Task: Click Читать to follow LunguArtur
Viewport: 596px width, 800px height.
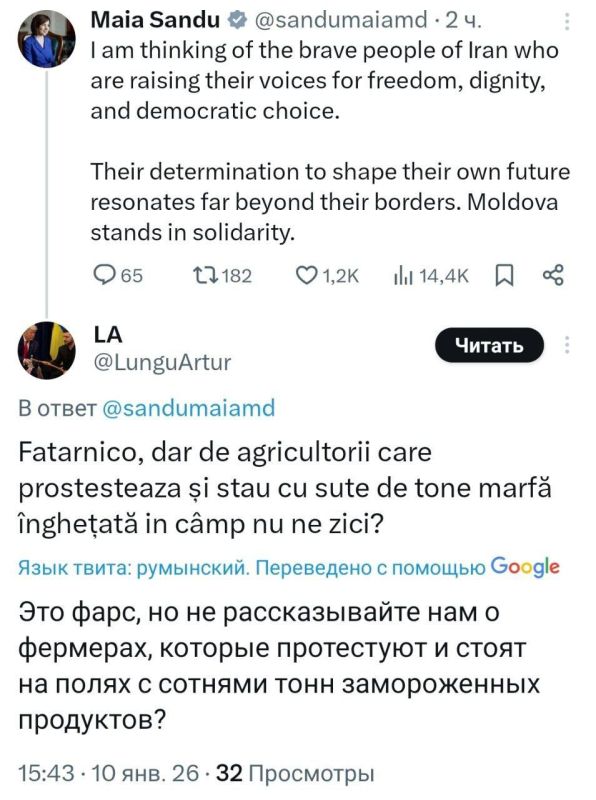Action: (x=487, y=344)
